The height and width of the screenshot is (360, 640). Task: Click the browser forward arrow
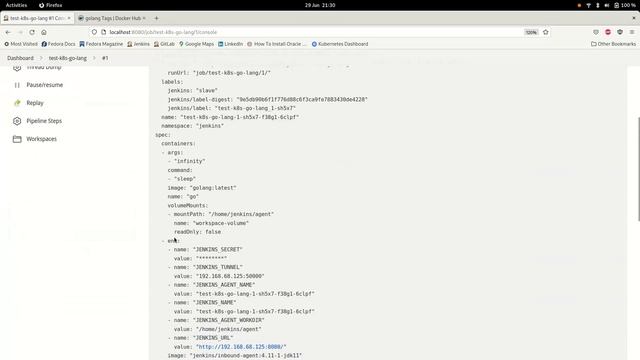pyautogui.click(x=20, y=32)
